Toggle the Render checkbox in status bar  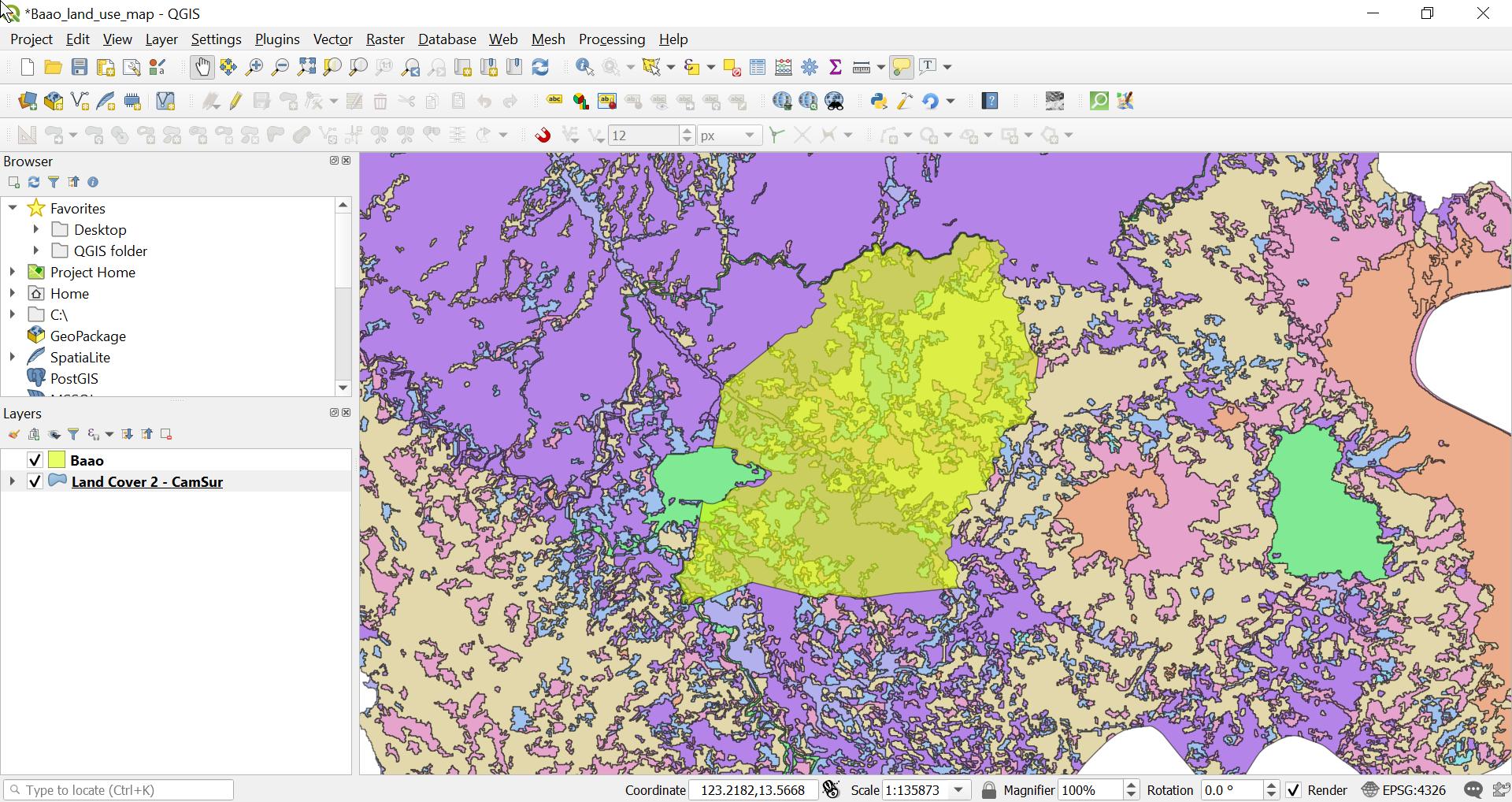(x=1293, y=790)
